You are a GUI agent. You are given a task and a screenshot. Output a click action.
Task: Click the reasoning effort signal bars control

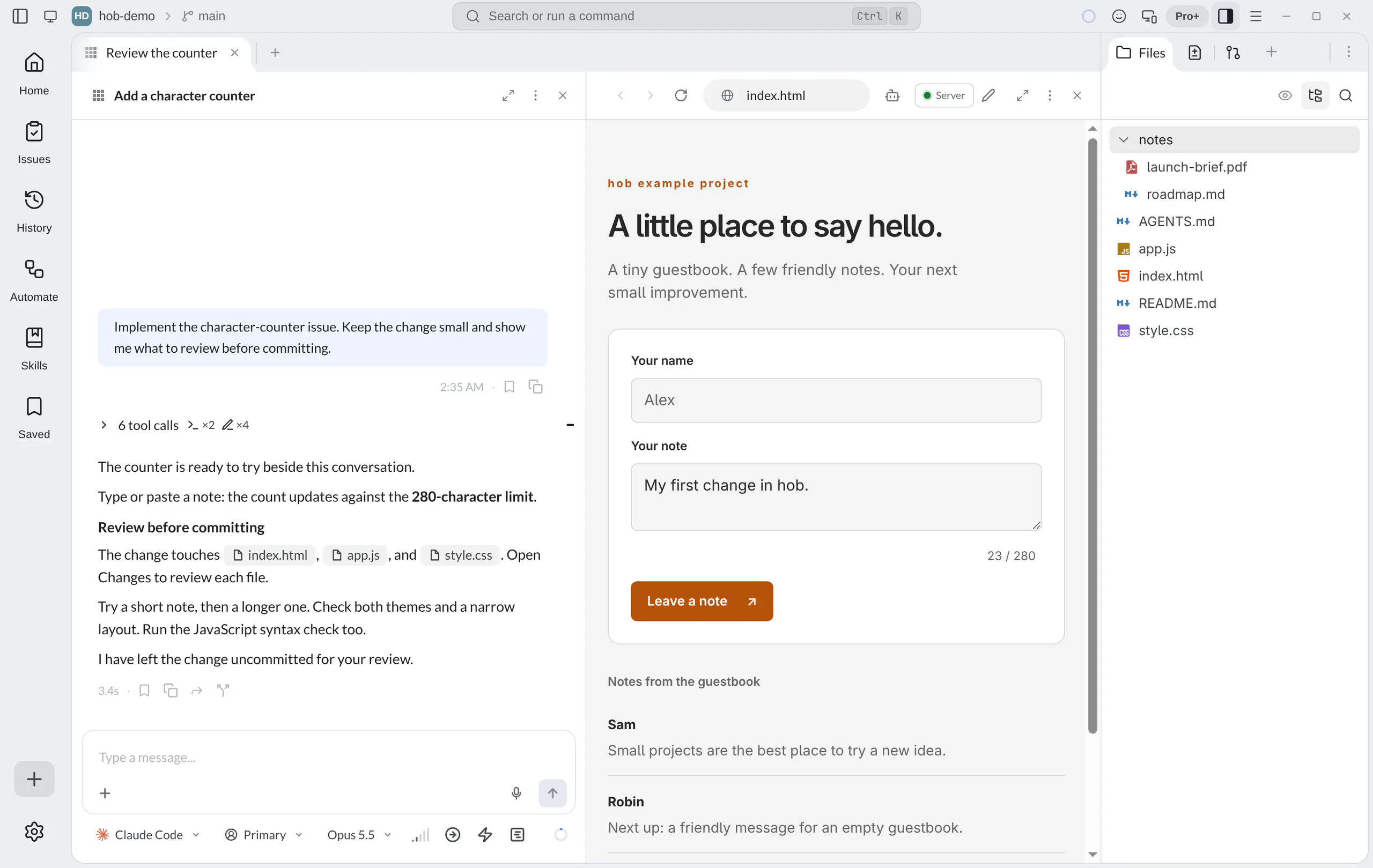pyautogui.click(x=421, y=834)
